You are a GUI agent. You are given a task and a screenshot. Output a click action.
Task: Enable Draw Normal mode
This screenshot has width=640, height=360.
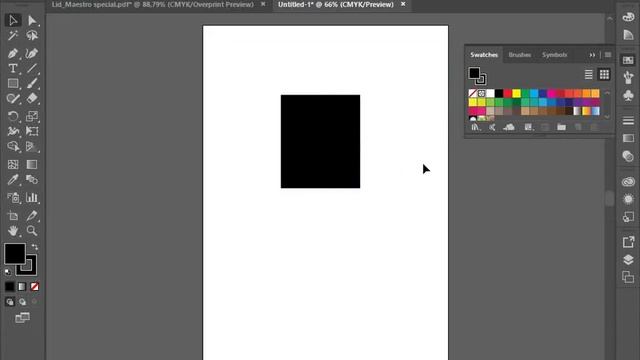[10, 302]
